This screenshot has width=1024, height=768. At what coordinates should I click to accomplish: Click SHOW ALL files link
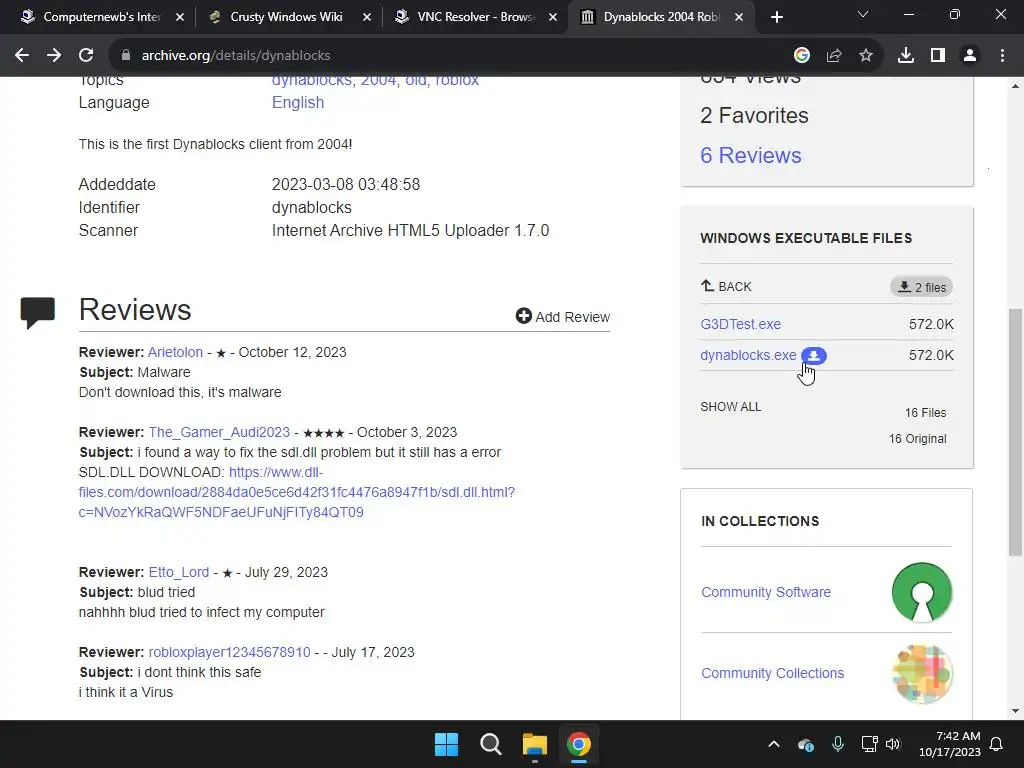pos(730,407)
